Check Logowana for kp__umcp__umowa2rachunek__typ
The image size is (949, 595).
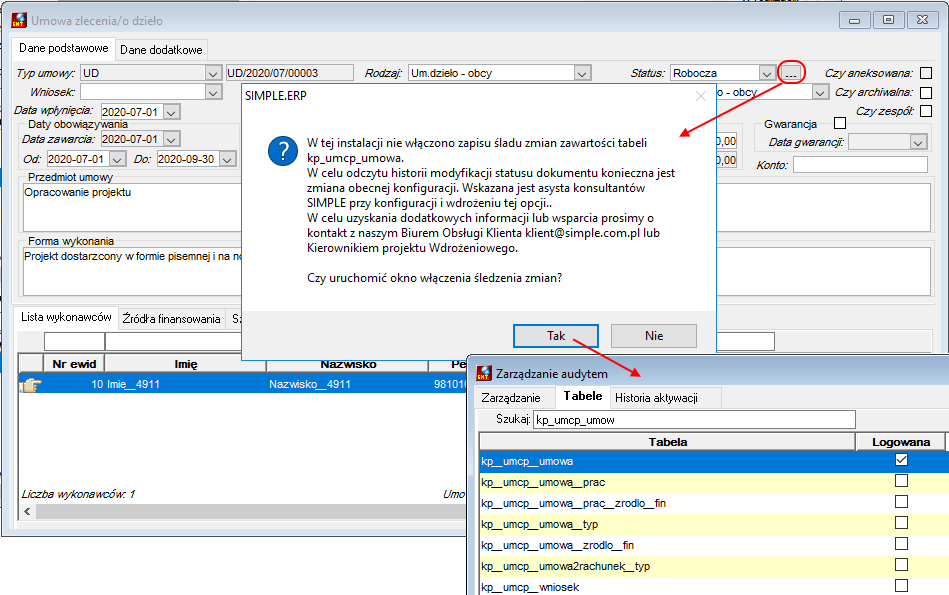click(x=901, y=565)
